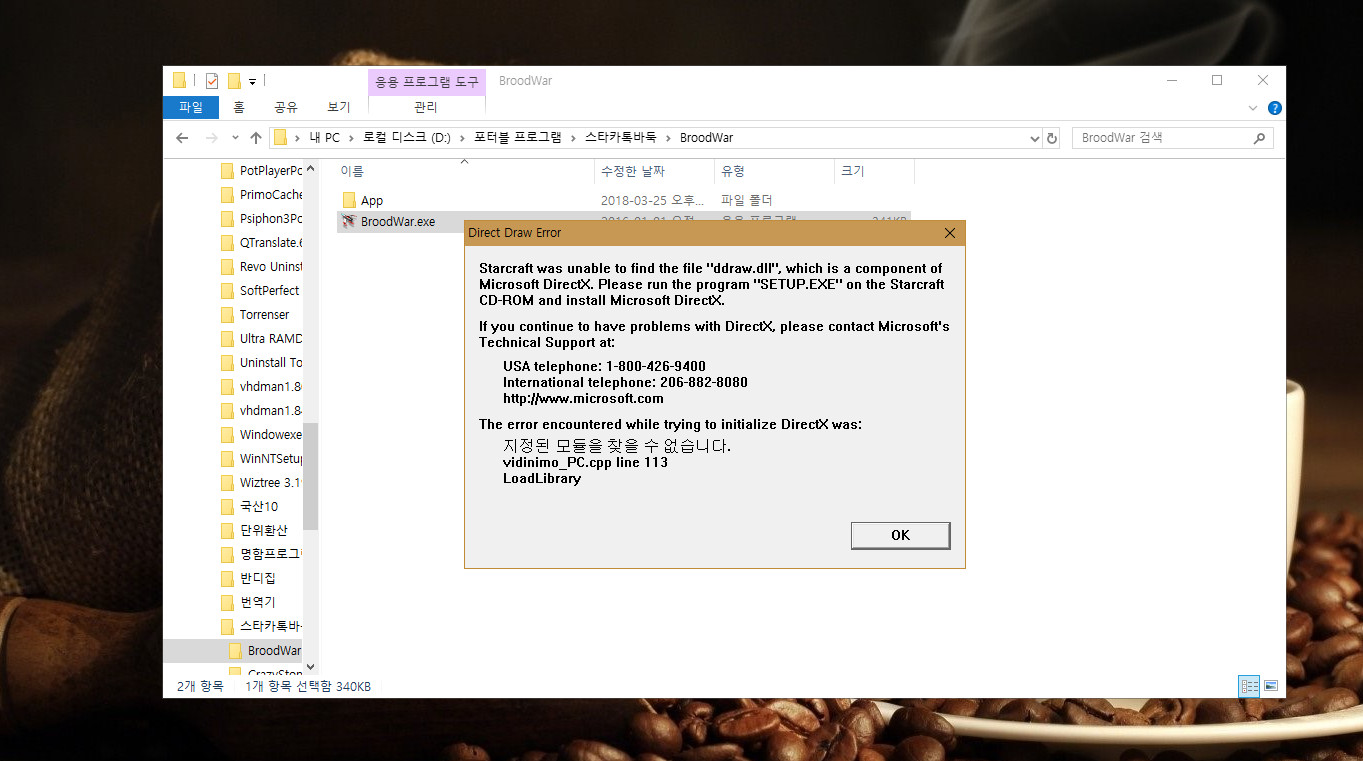1363x761 pixels.
Task: Click the 응용 프로그램 도구 contextual tab header
Action: (427, 81)
